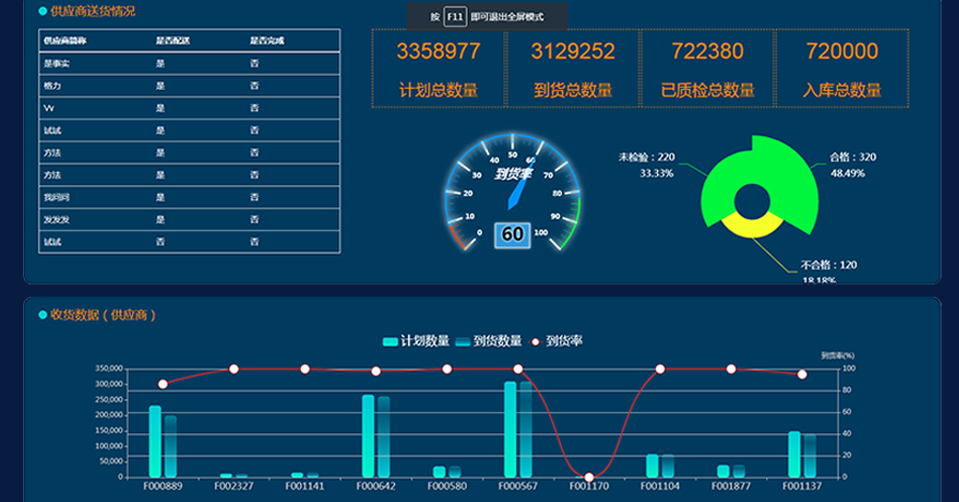Click the 入库总数量 720000 card
Screen dimensions: 959x502
(x=841, y=68)
